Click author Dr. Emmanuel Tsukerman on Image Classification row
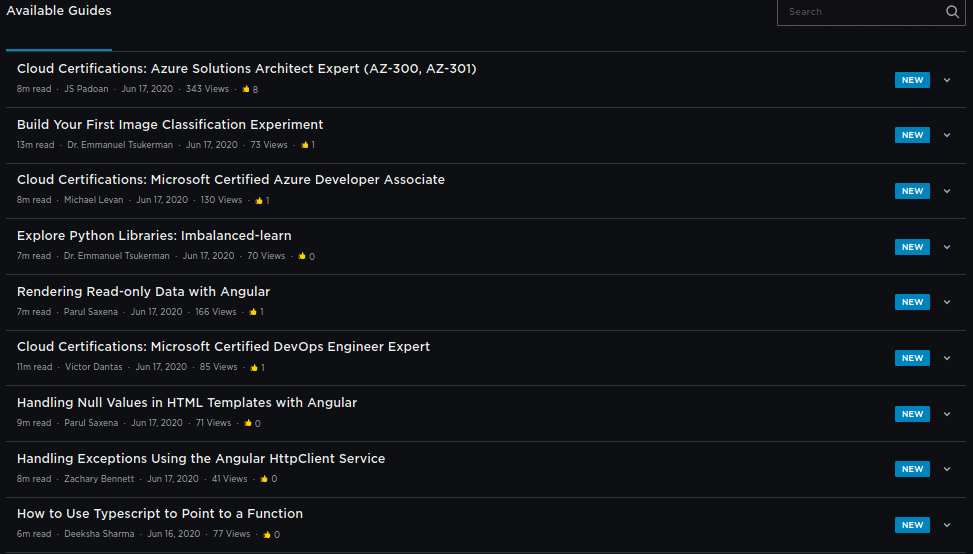 [x=120, y=145]
